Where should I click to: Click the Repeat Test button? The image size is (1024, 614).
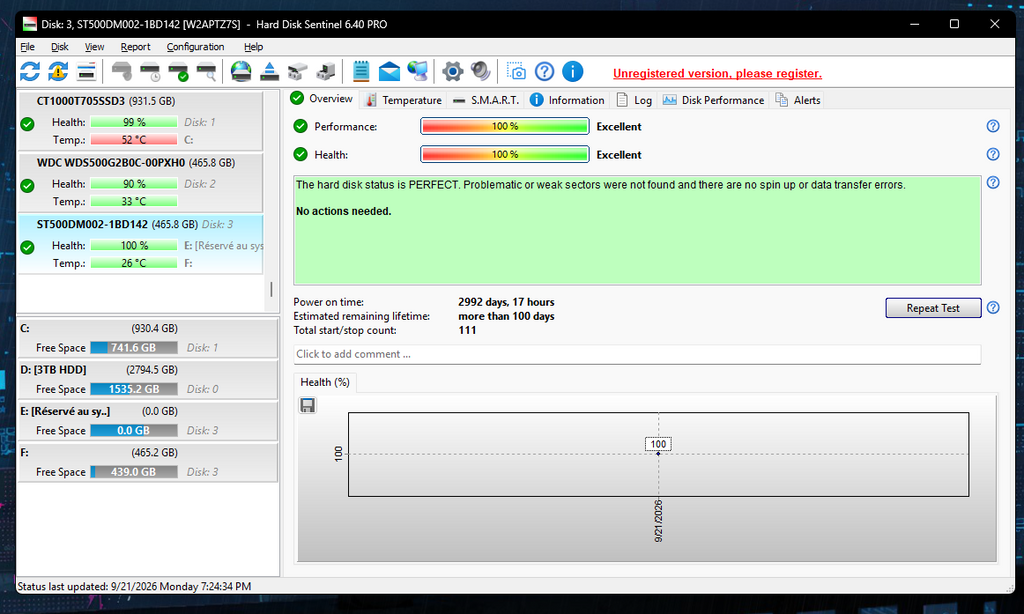click(933, 308)
